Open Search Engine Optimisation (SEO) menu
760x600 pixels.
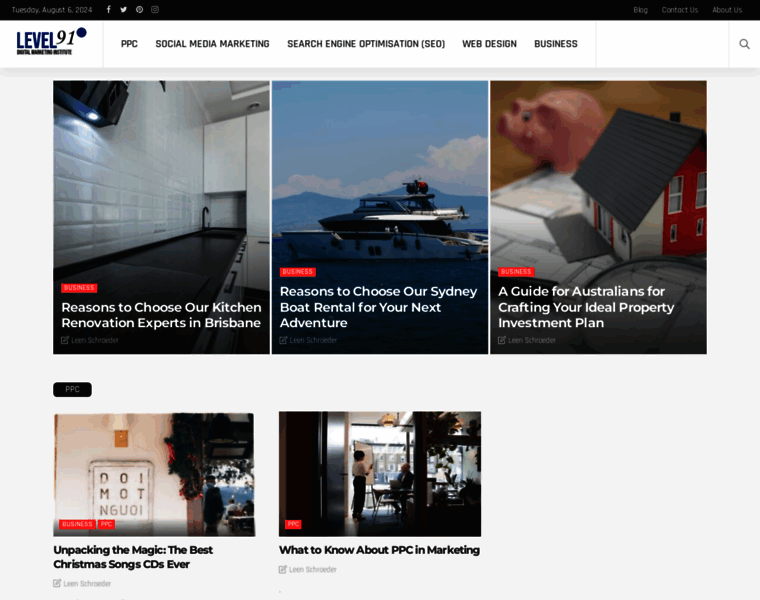point(366,44)
